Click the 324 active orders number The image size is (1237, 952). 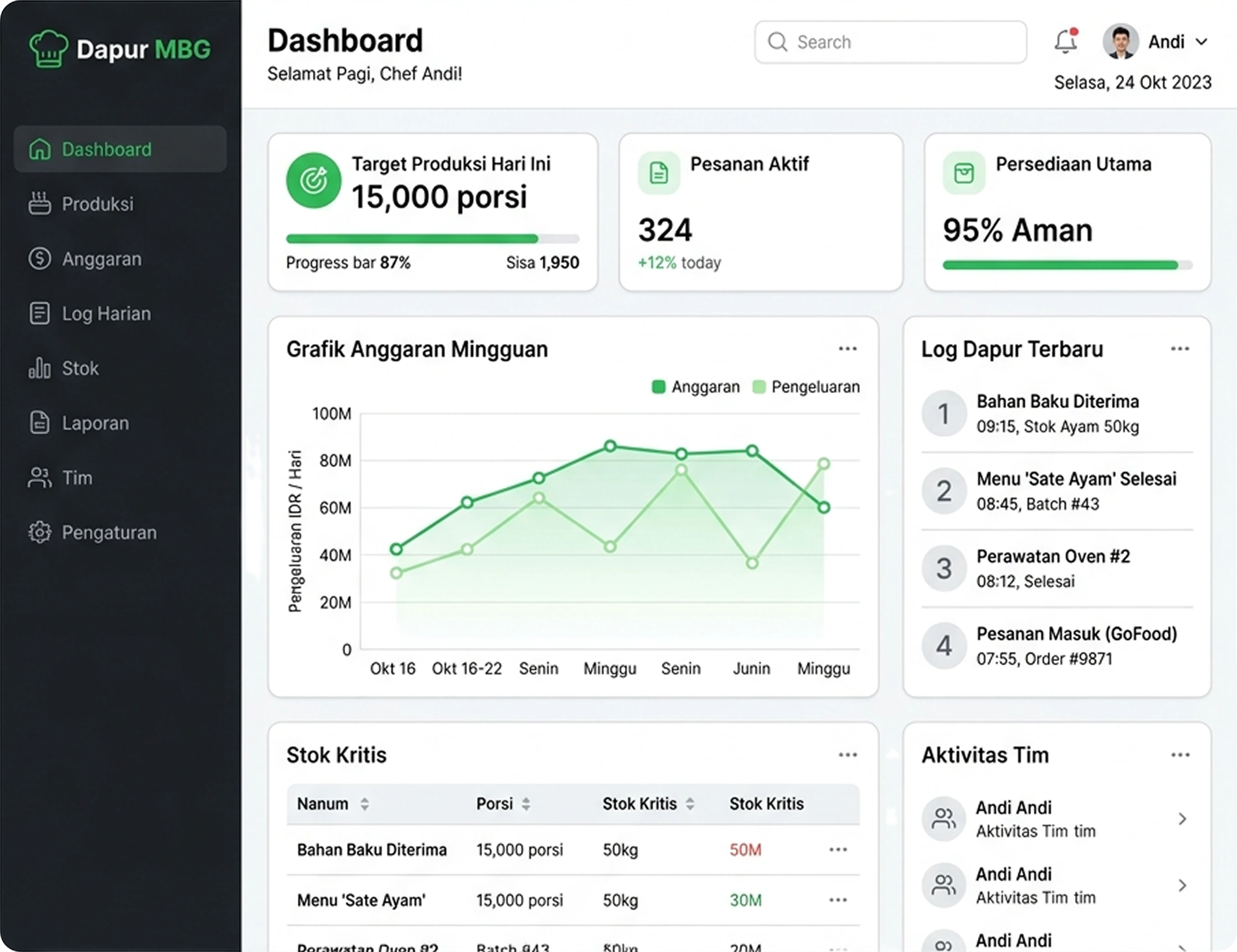pos(665,230)
